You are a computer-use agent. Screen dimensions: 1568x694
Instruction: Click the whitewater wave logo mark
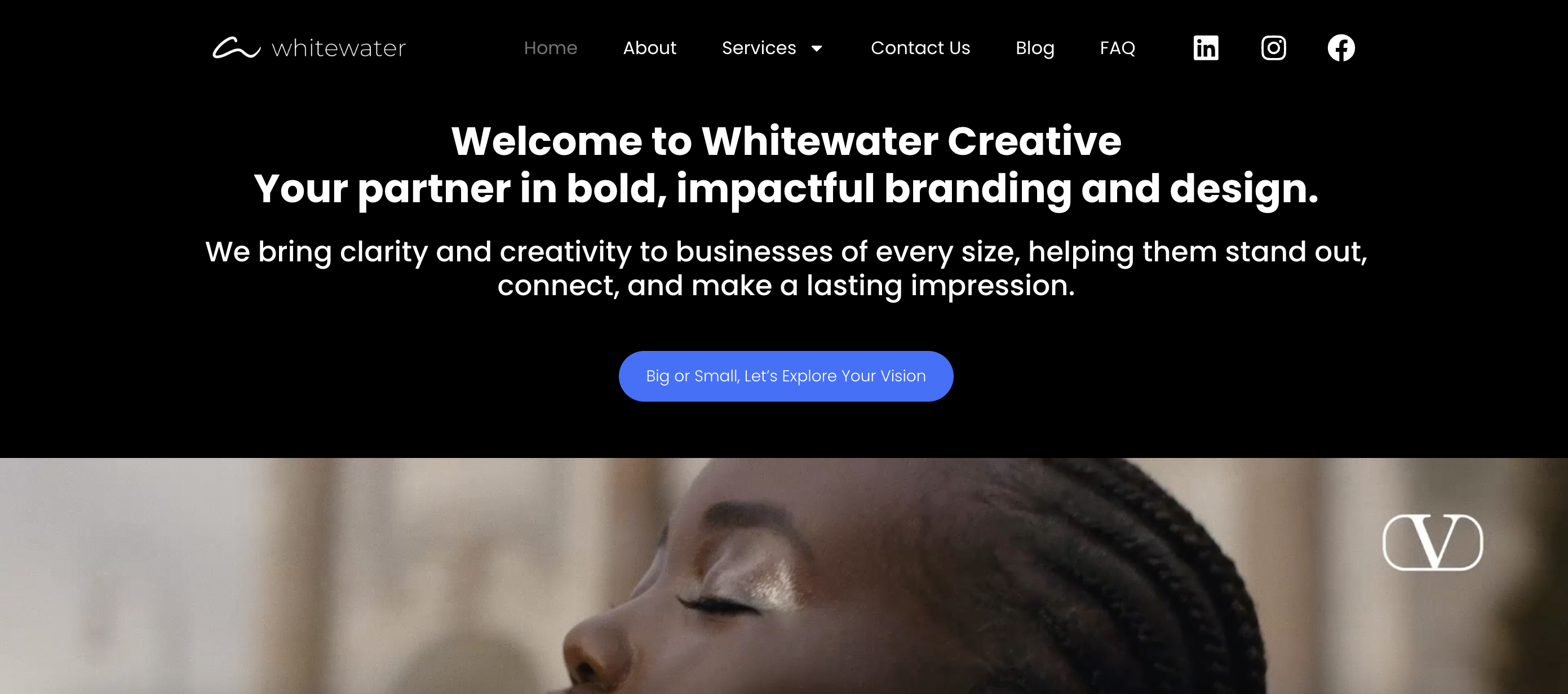(x=236, y=48)
